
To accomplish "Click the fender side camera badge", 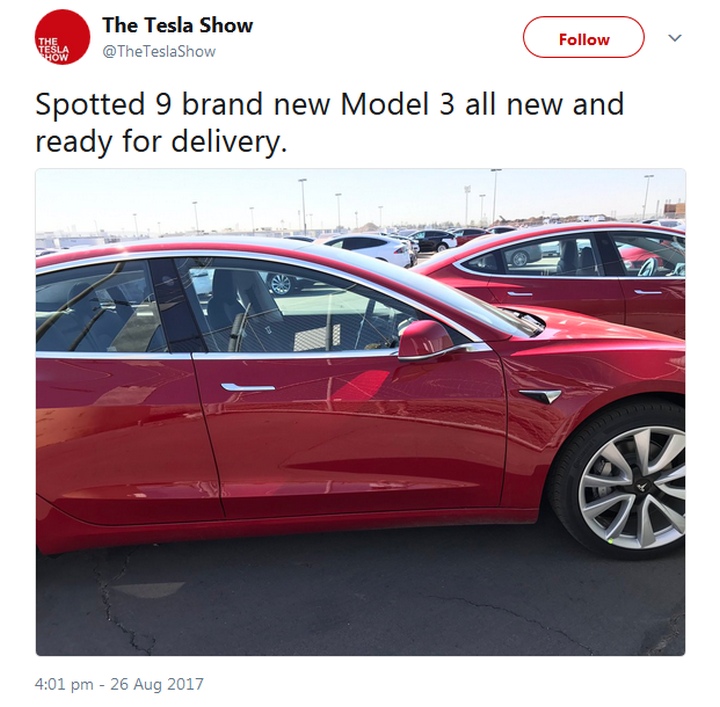I will coord(540,395).
